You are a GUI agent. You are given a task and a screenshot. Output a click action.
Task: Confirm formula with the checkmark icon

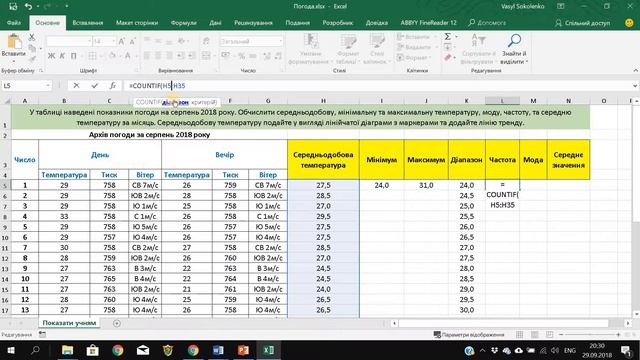(x=95, y=85)
